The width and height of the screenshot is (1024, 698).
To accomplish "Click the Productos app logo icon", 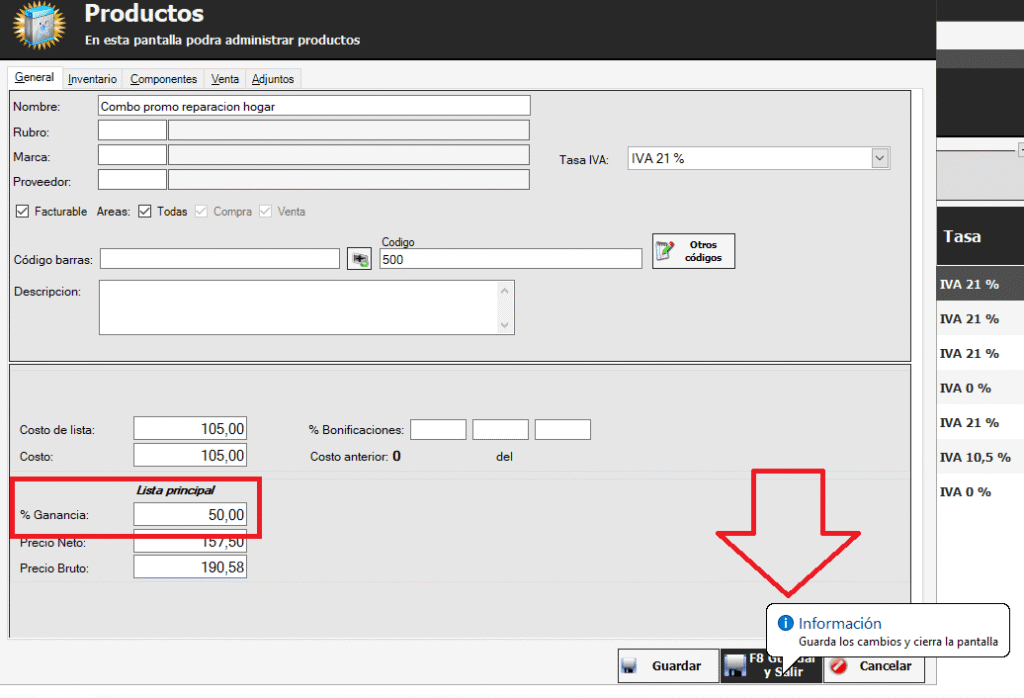I will [x=36, y=28].
